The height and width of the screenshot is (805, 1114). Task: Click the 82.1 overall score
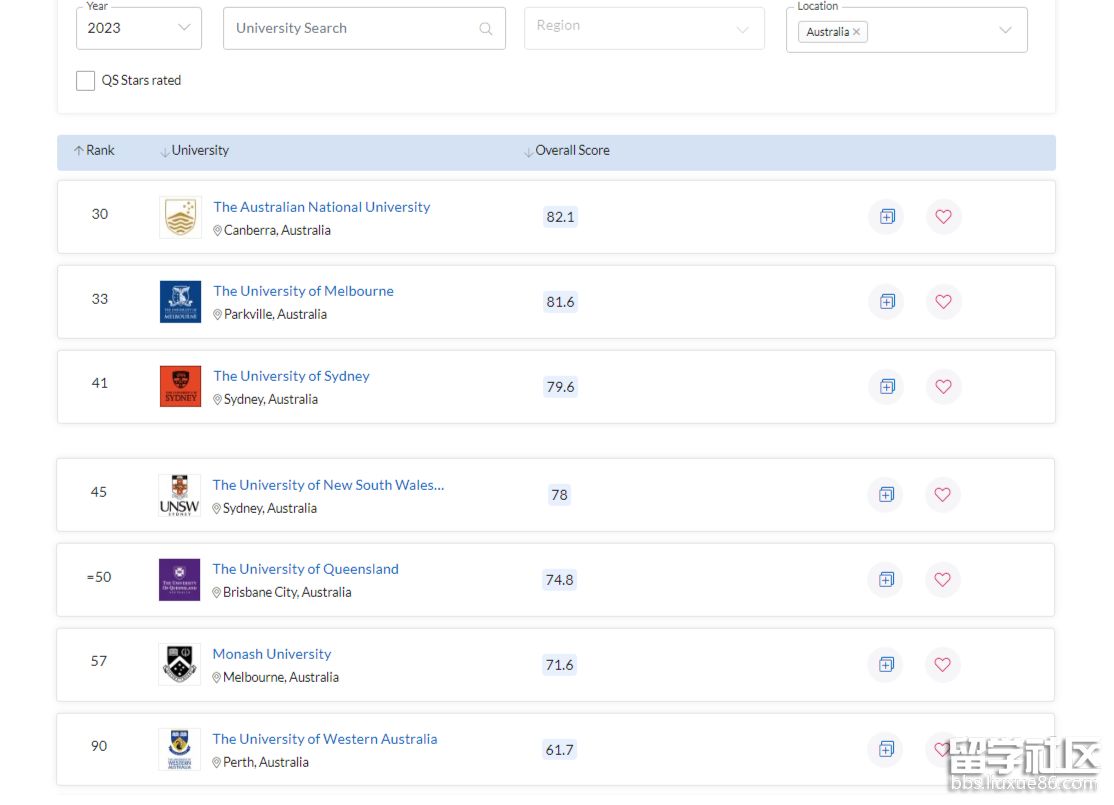pos(561,217)
